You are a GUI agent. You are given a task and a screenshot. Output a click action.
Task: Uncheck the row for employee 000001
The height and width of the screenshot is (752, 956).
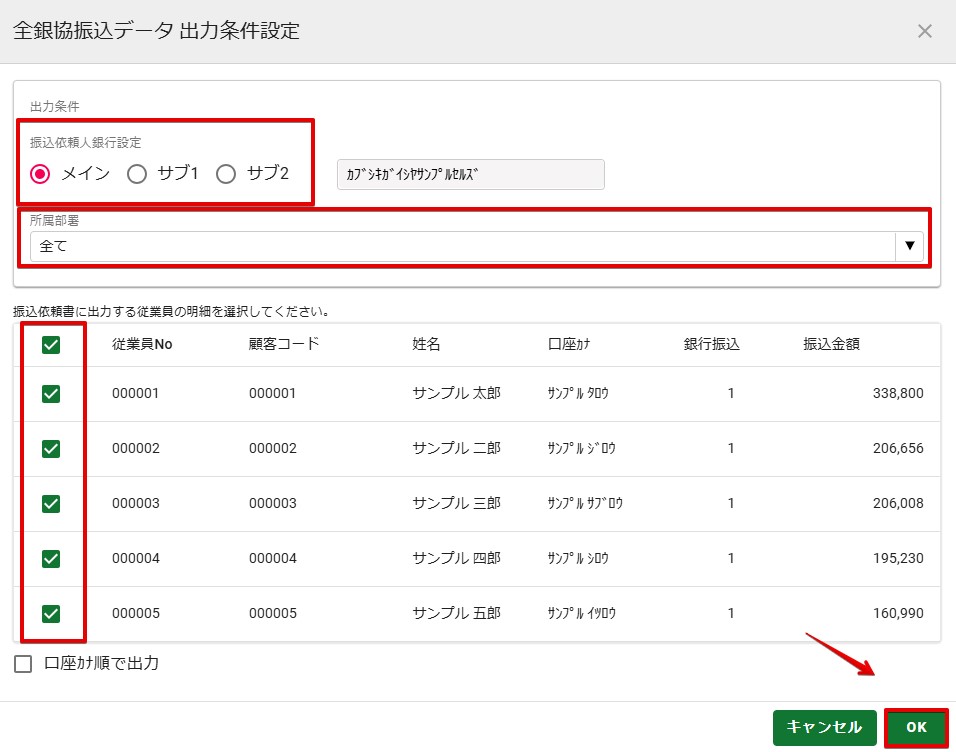[51, 394]
